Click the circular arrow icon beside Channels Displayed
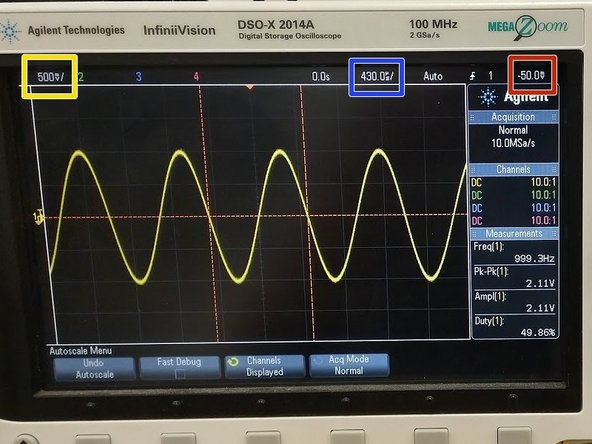The height and width of the screenshot is (444, 592). (233, 362)
